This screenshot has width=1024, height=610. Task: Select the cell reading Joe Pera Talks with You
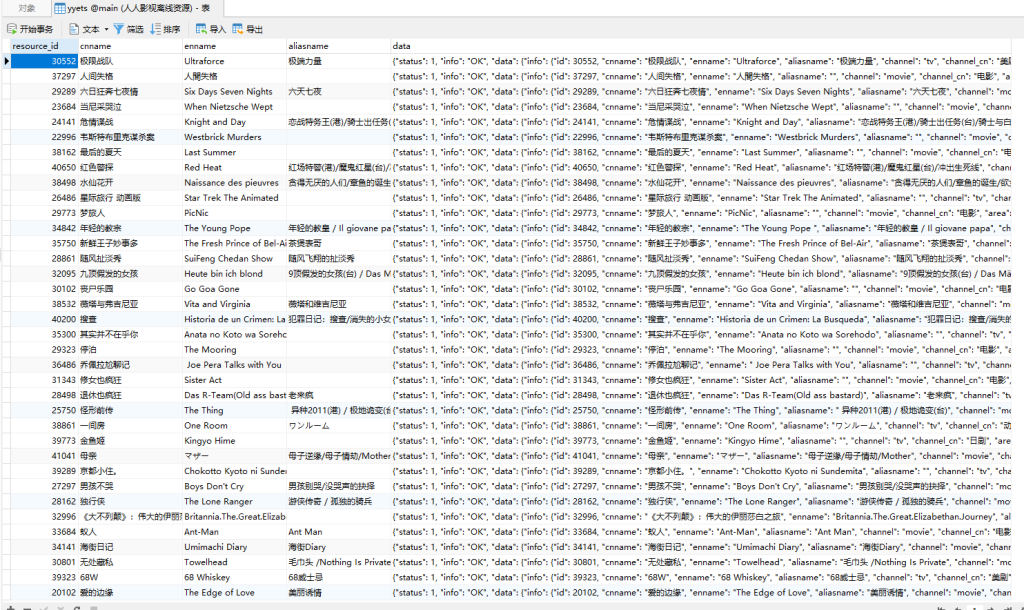click(234, 364)
